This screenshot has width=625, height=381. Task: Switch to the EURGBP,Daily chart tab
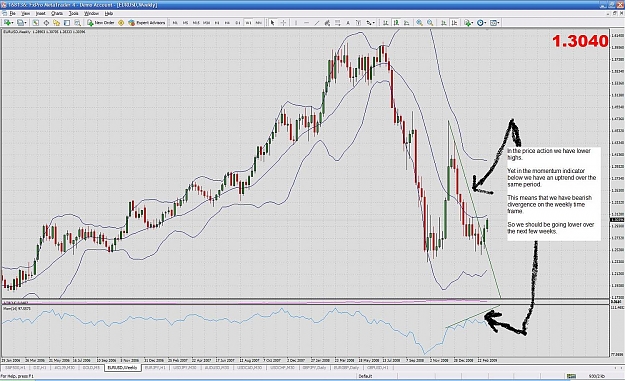pos(346,367)
